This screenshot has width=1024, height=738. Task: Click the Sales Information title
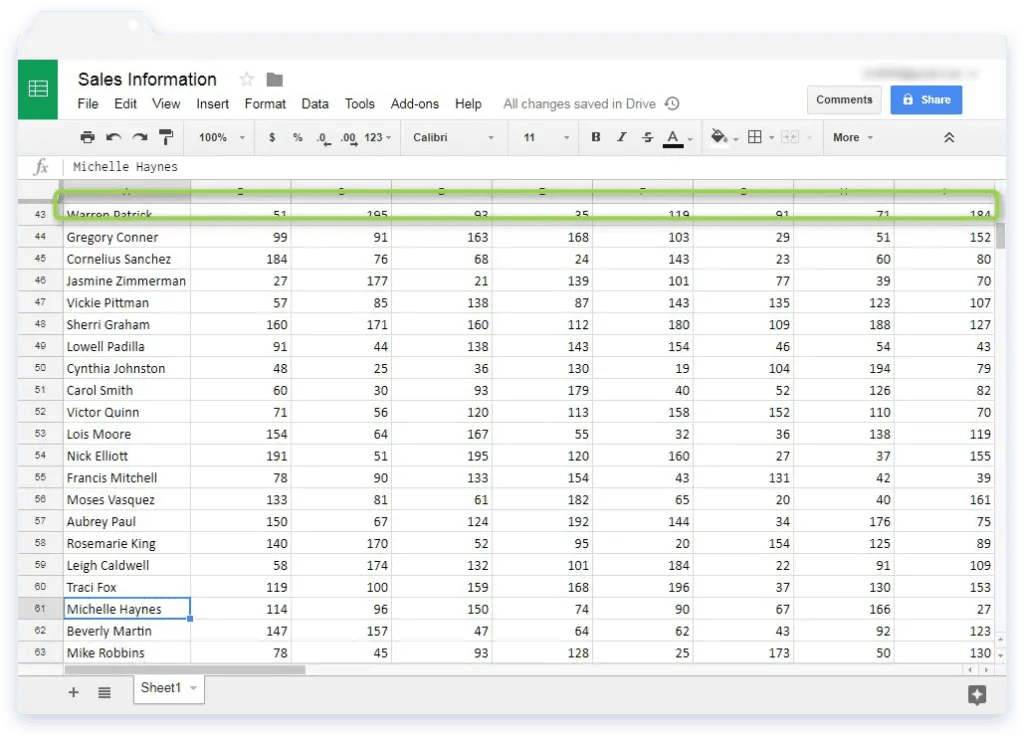pos(147,80)
